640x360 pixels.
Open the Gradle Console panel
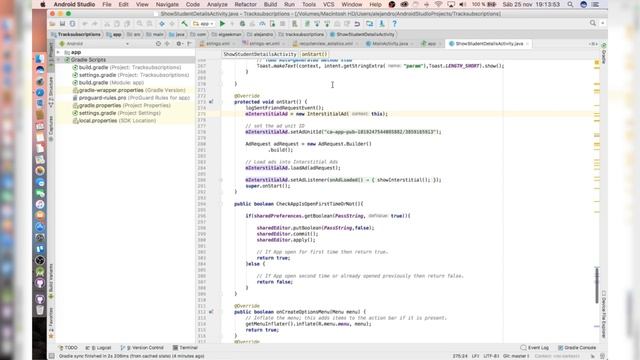(577, 348)
